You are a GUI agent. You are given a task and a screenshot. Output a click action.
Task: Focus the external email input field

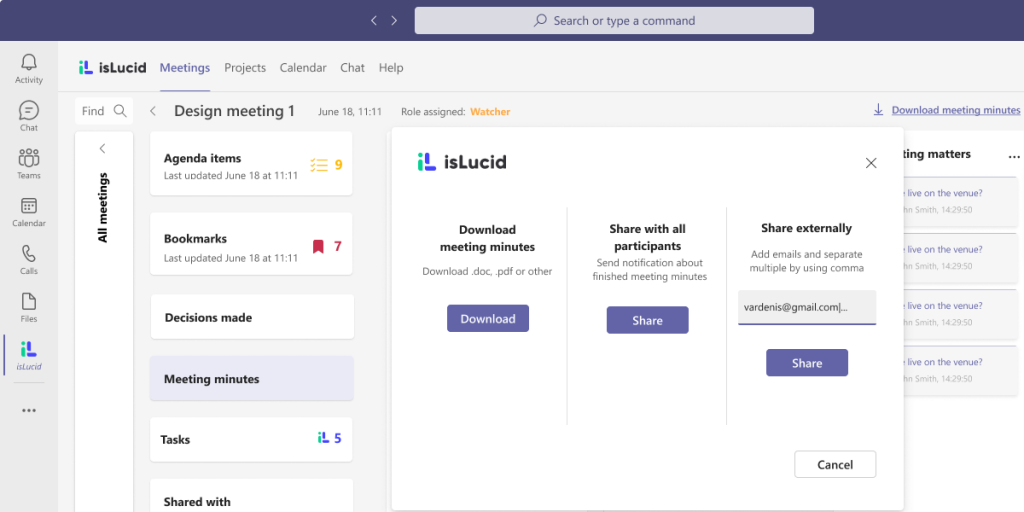coord(807,308)
